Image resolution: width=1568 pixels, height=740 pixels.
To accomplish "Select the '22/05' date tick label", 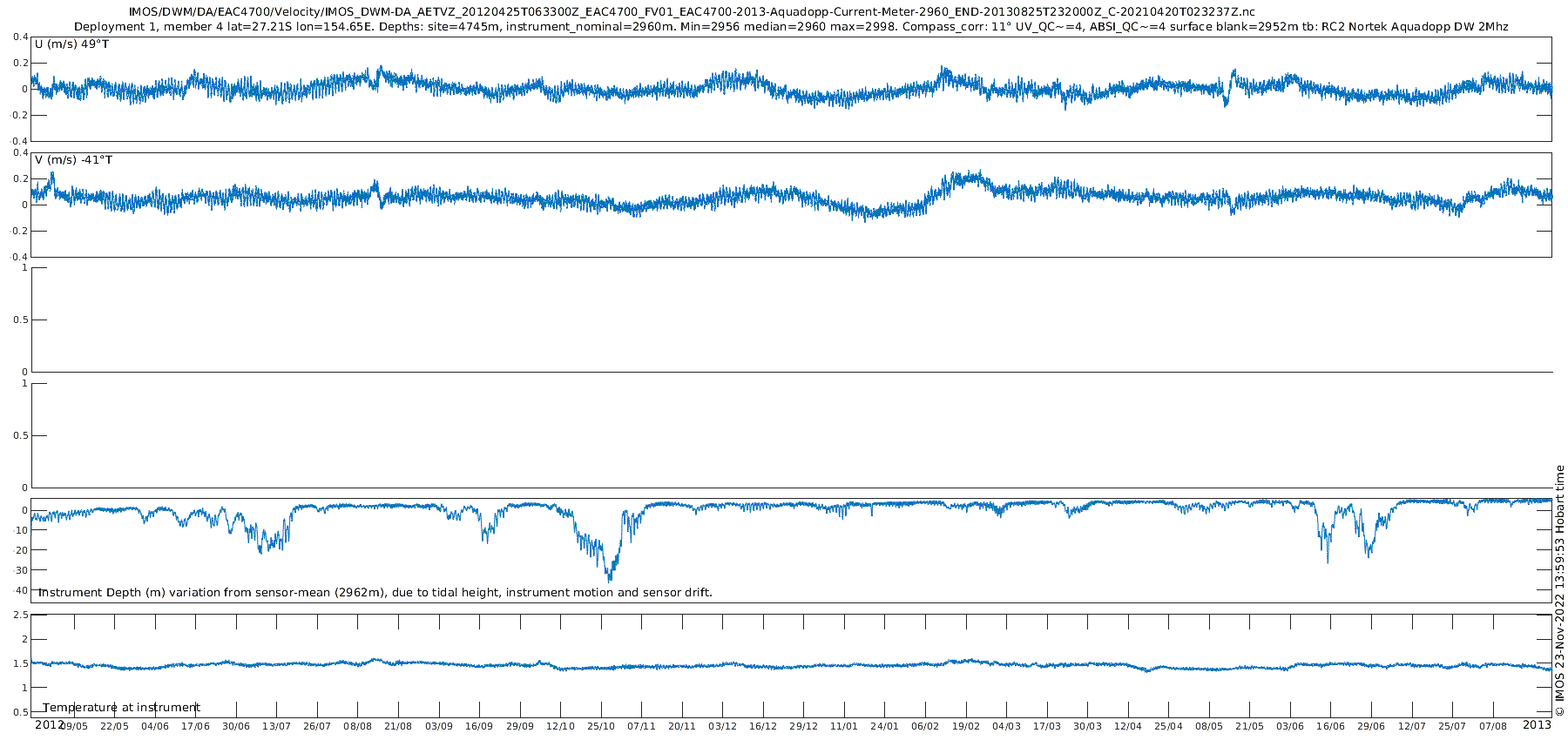I will [114, 726].
